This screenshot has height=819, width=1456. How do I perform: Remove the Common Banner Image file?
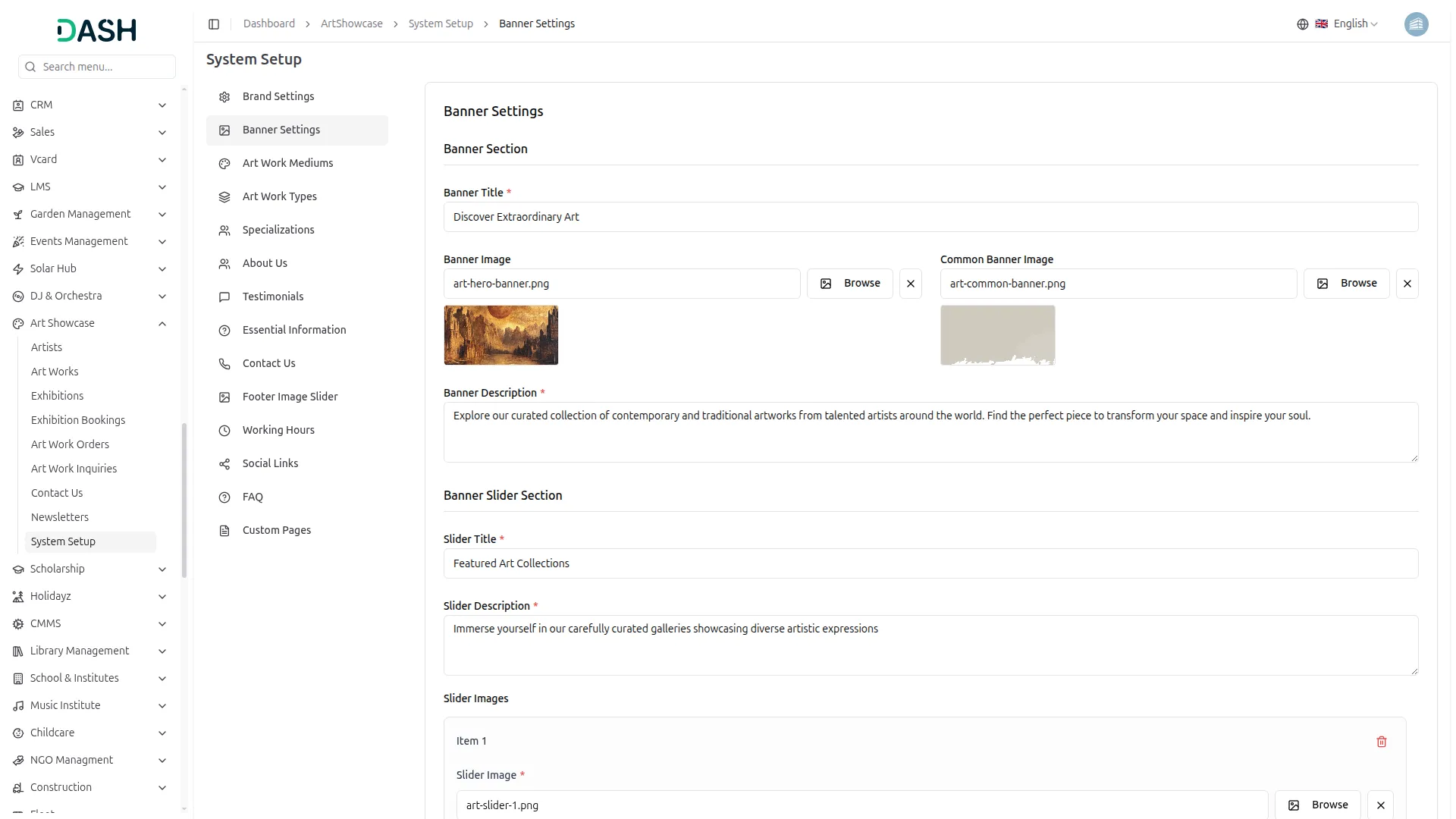(x=1407, y=284)
